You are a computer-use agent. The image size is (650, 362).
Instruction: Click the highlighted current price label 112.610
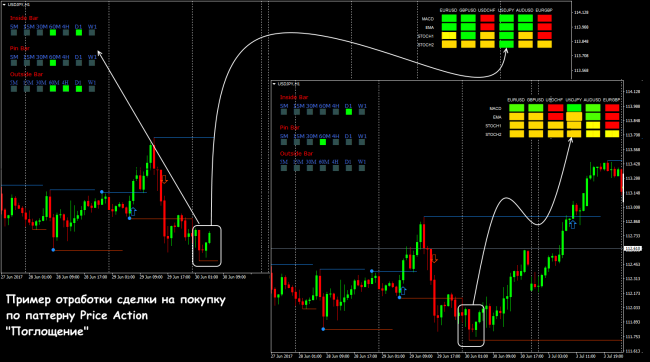point(633,249)
